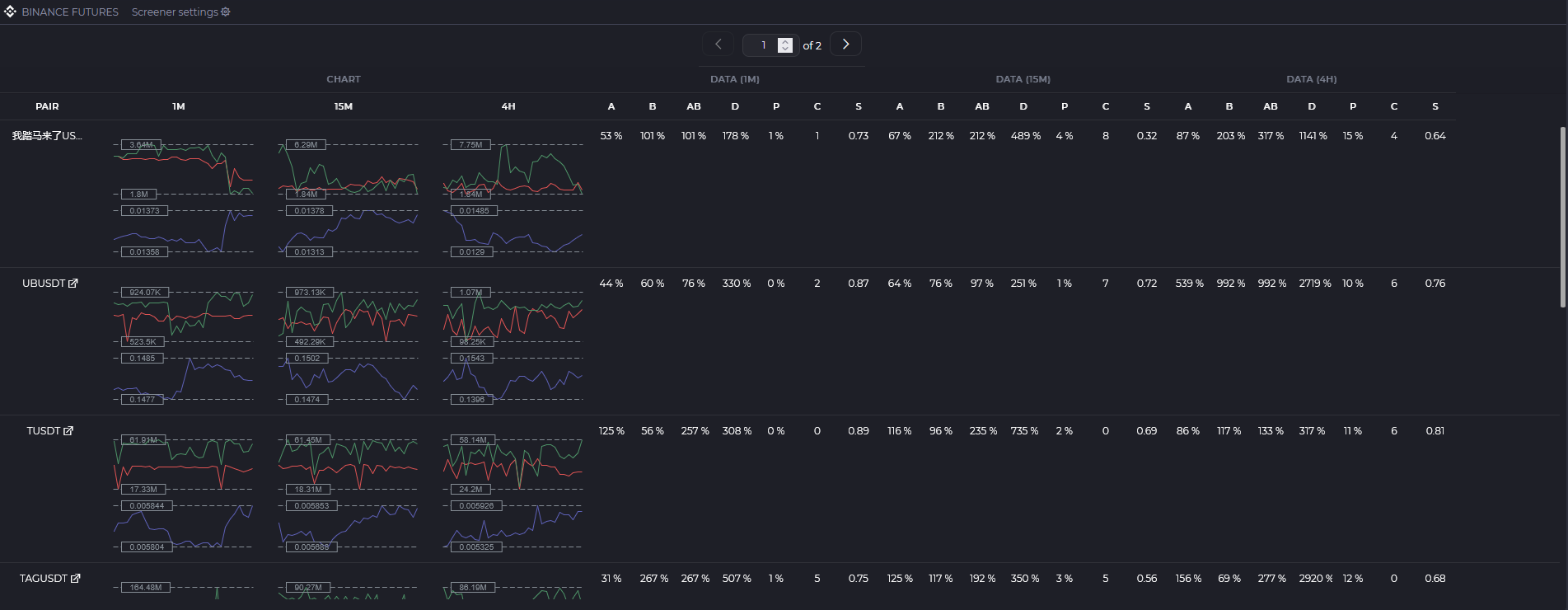
Task: Open the UBUSDT 1M chart thumbnail
Action: (183, 345)
